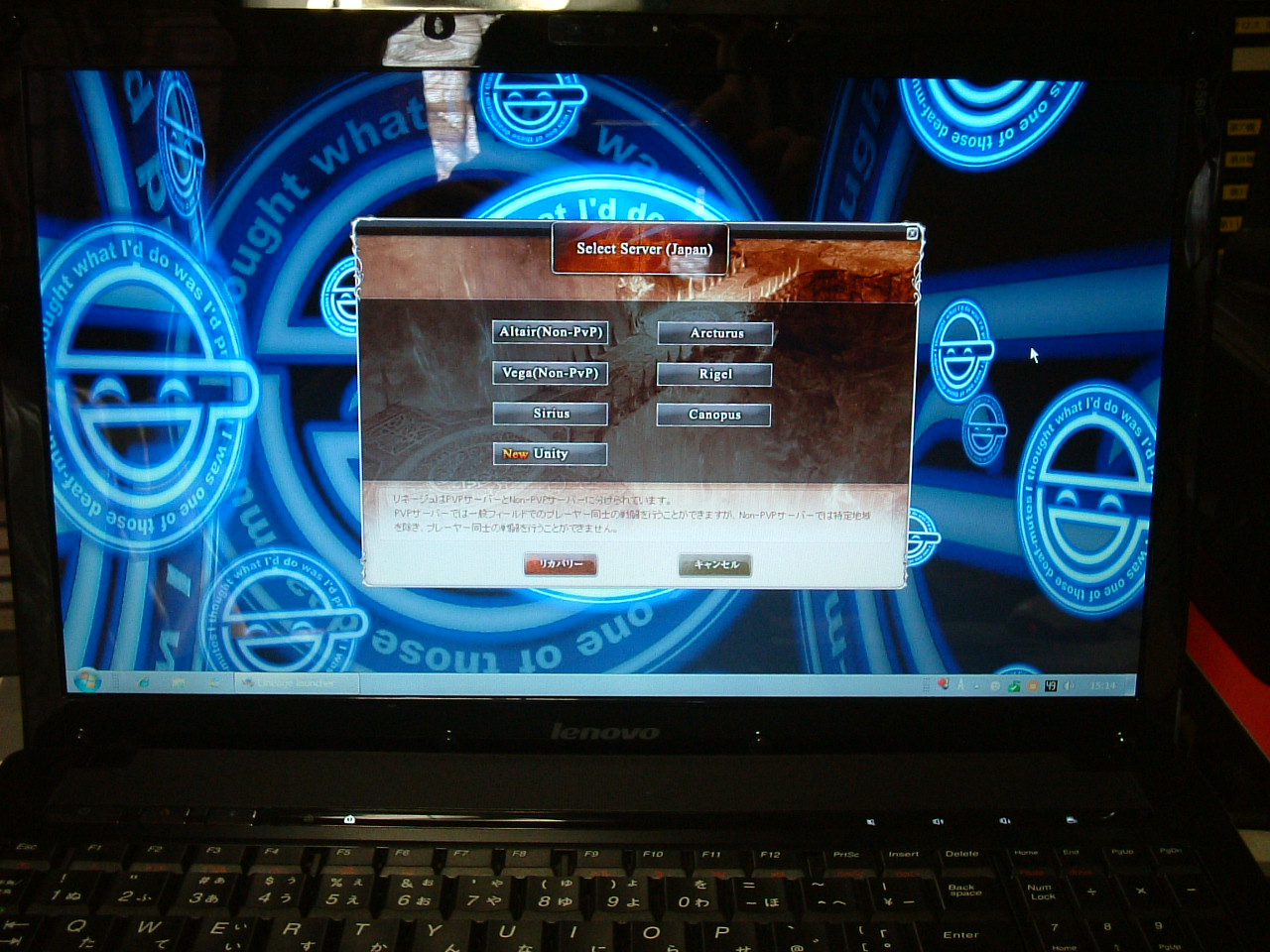Select the Vega(Non-PvP) server
This screenshot has height=952, width=1270.
point(550,373)
